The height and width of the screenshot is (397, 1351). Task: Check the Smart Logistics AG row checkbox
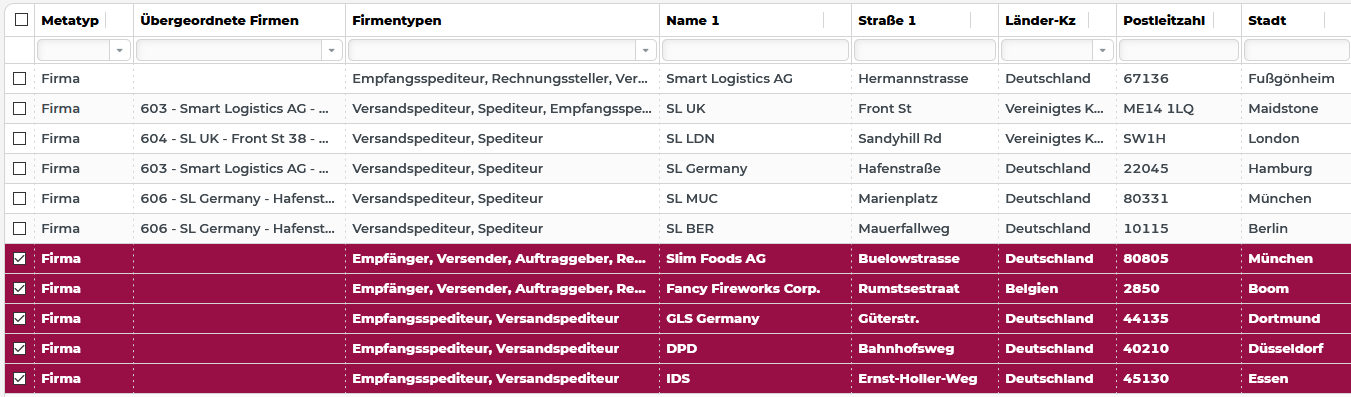coord(20,78)
